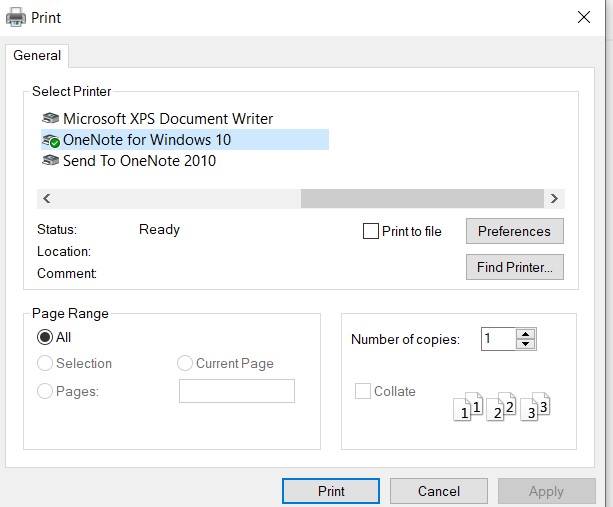Open the General tab
This screenshot has height=507, width=613.
[37, 56]
